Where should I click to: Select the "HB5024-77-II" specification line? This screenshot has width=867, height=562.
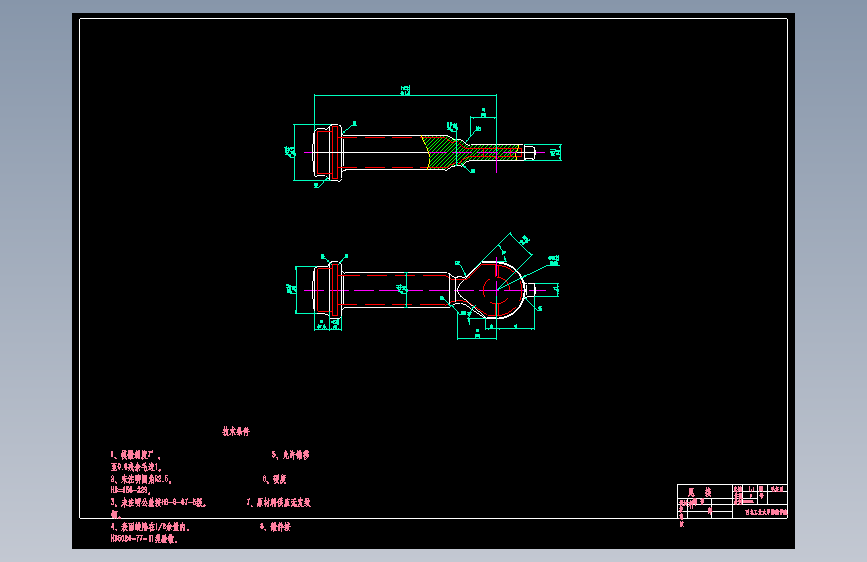point(144,539)
